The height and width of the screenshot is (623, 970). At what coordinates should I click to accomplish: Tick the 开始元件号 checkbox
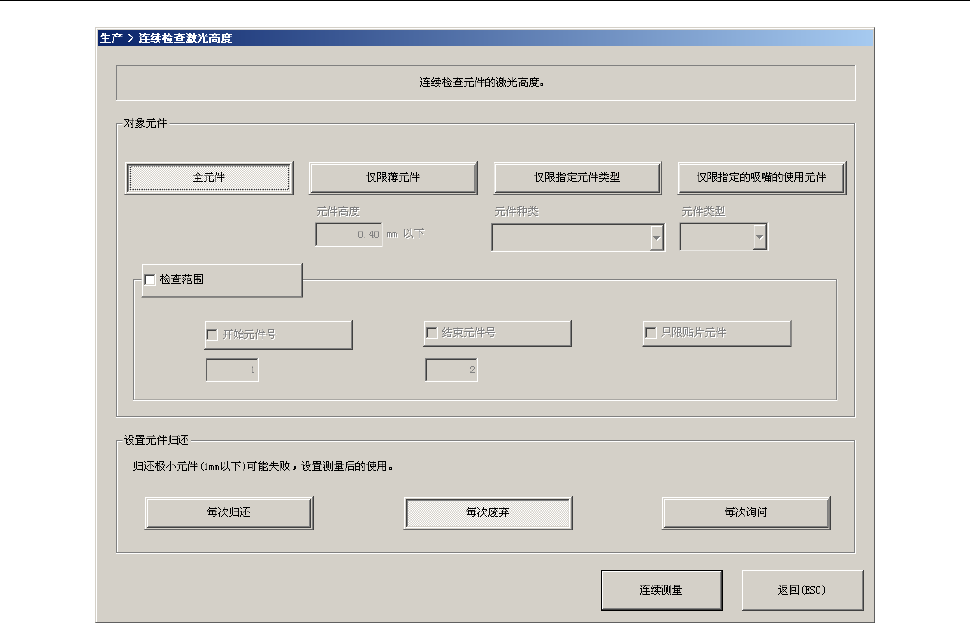click(212, 335)
